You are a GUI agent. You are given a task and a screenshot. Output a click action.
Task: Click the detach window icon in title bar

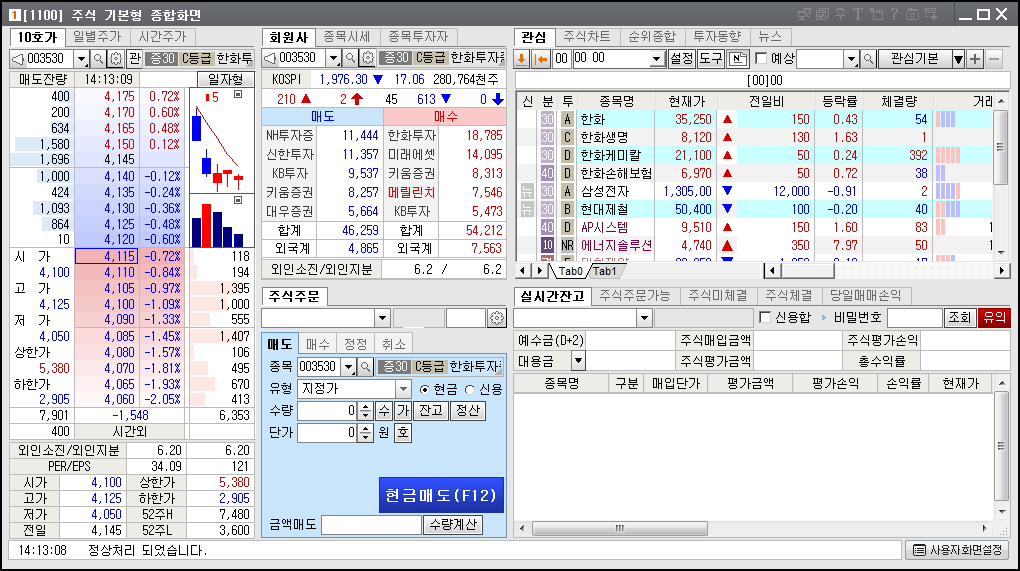click(876, 14)
